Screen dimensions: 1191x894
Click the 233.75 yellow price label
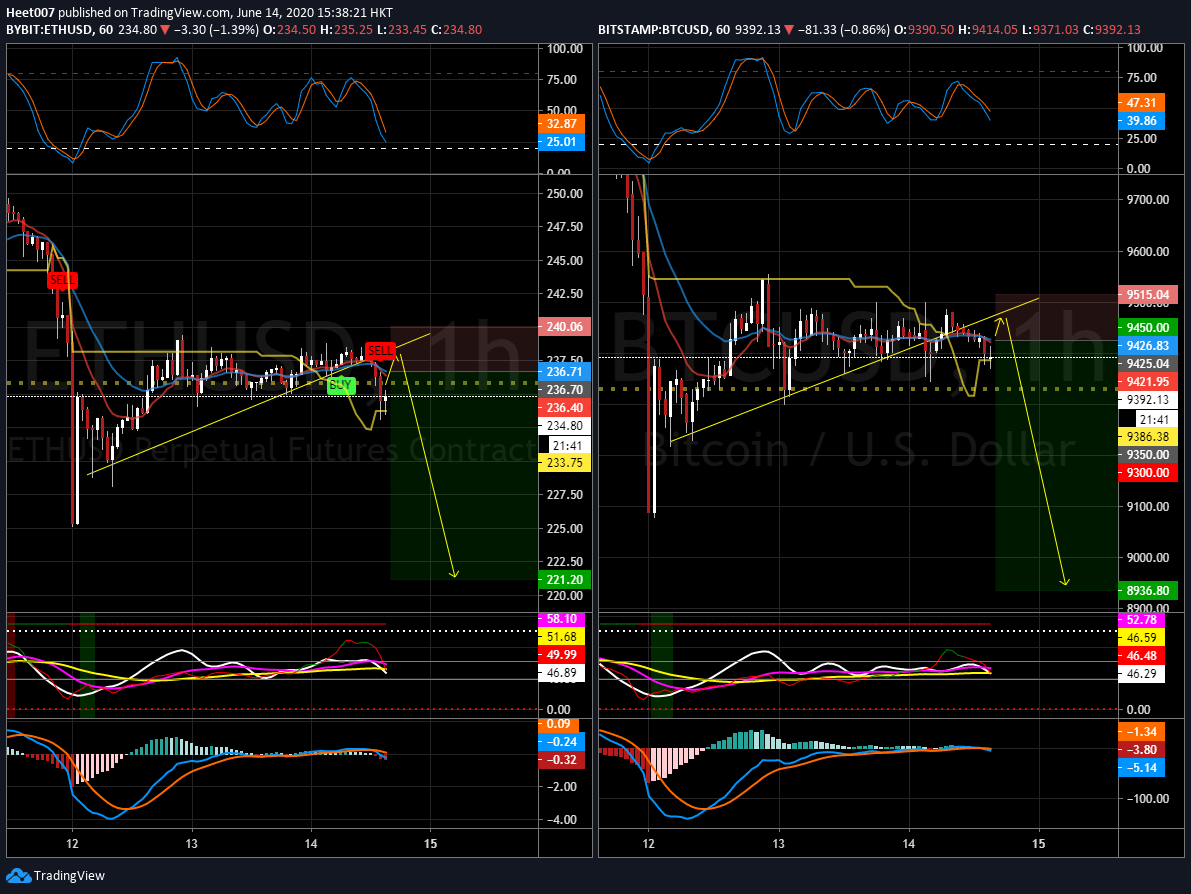(x=564, y=463)
